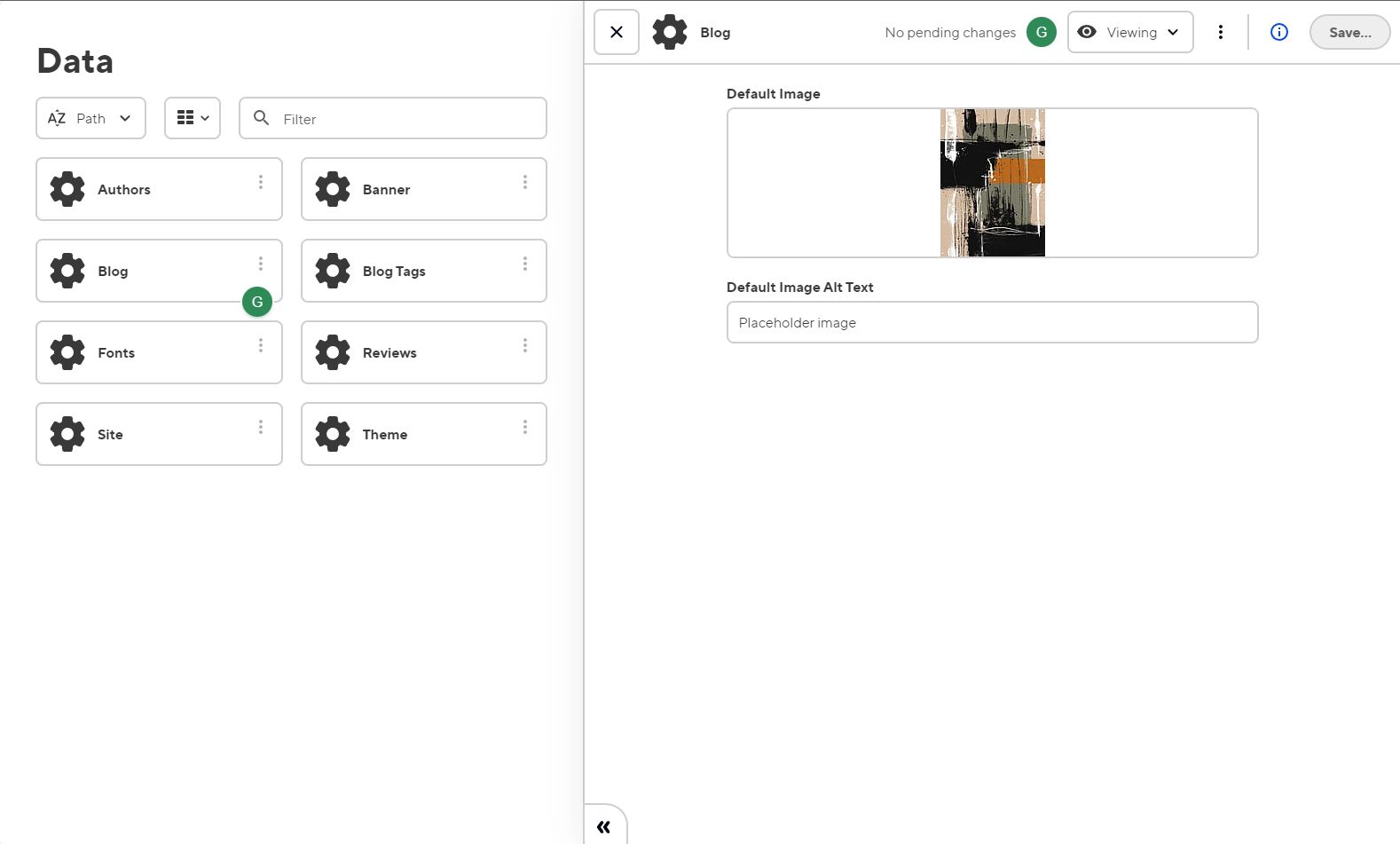Click the green G avatar in header
The height and width of the screenshot is (844, 1400).
pyautogui.click(x=1041, y=32)
